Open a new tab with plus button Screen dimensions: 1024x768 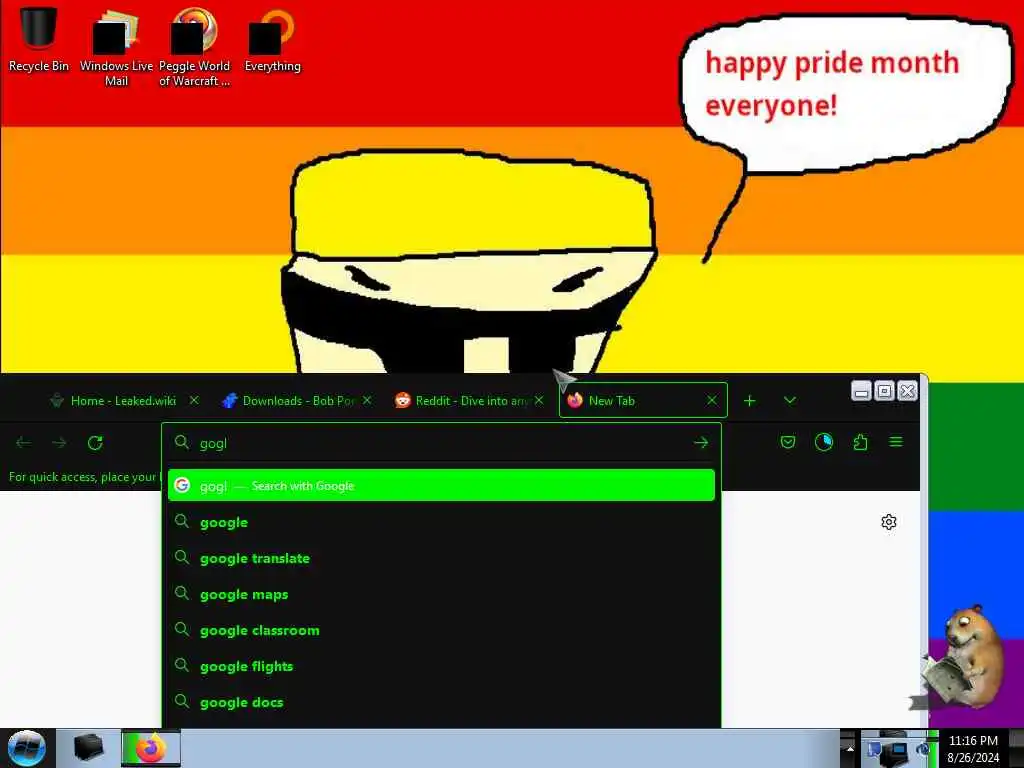pyautogui.click(x=749, y=400)
